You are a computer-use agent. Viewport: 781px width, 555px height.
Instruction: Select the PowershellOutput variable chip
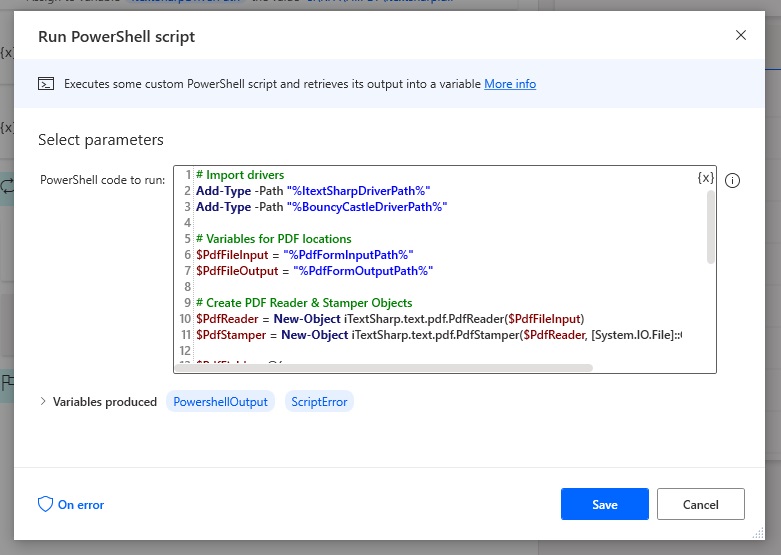pyautogui.click(x=220, y=402)
